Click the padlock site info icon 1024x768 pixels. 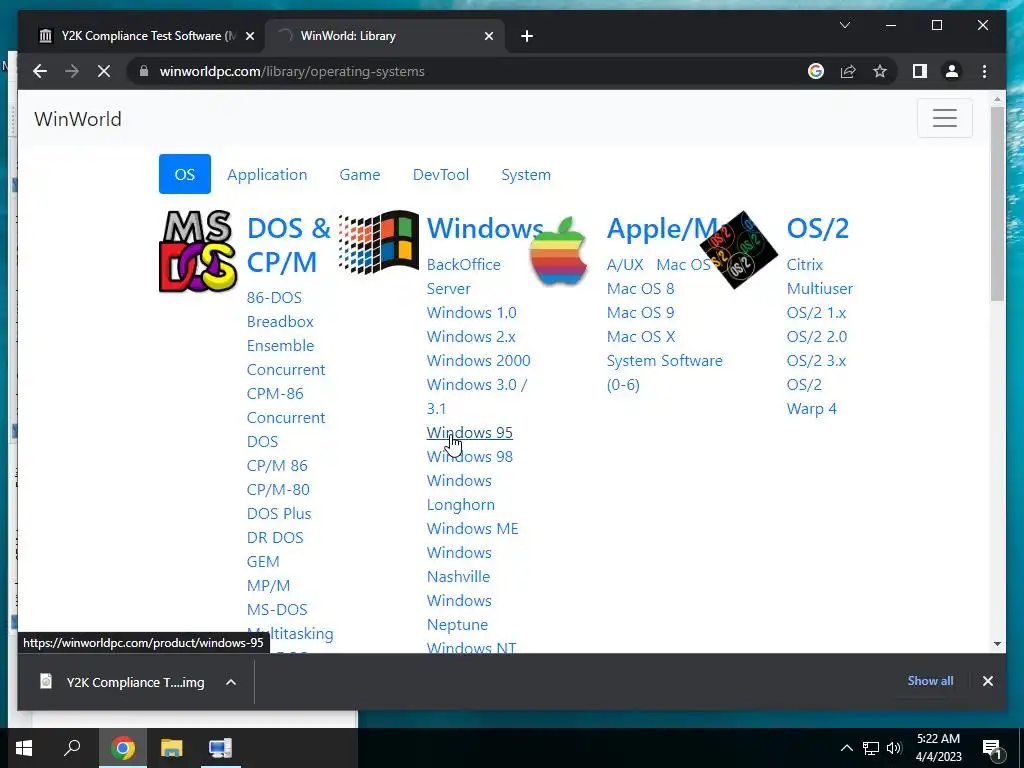(144, 71)
